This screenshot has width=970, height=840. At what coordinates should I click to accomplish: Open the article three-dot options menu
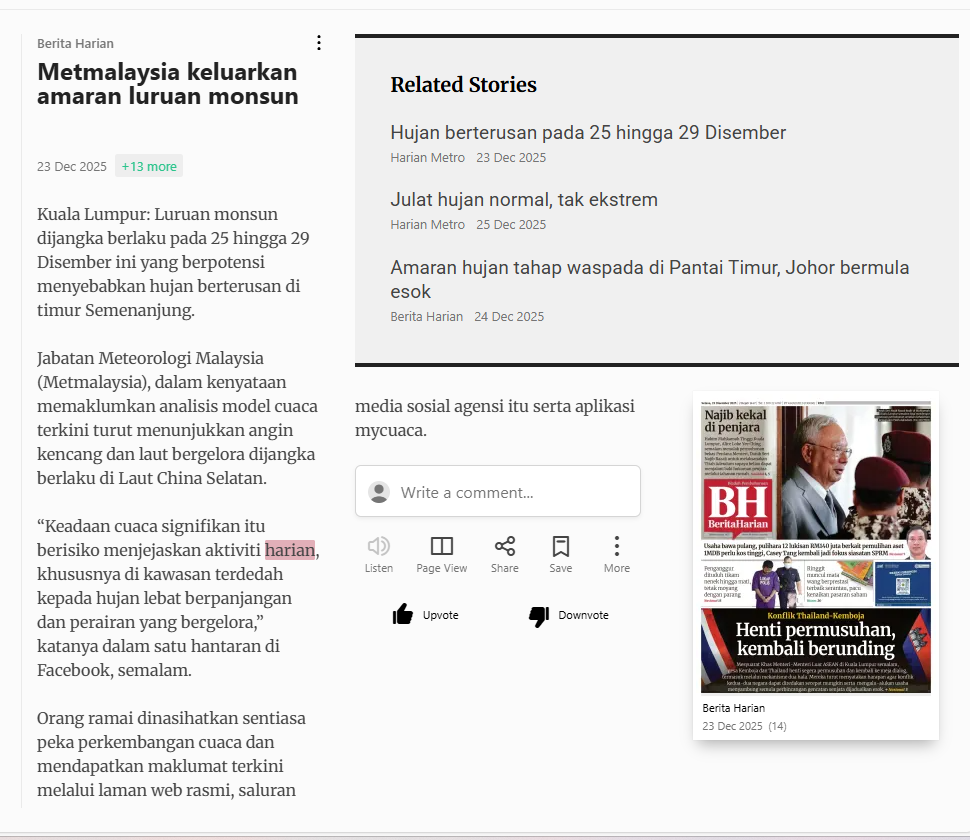319,43
